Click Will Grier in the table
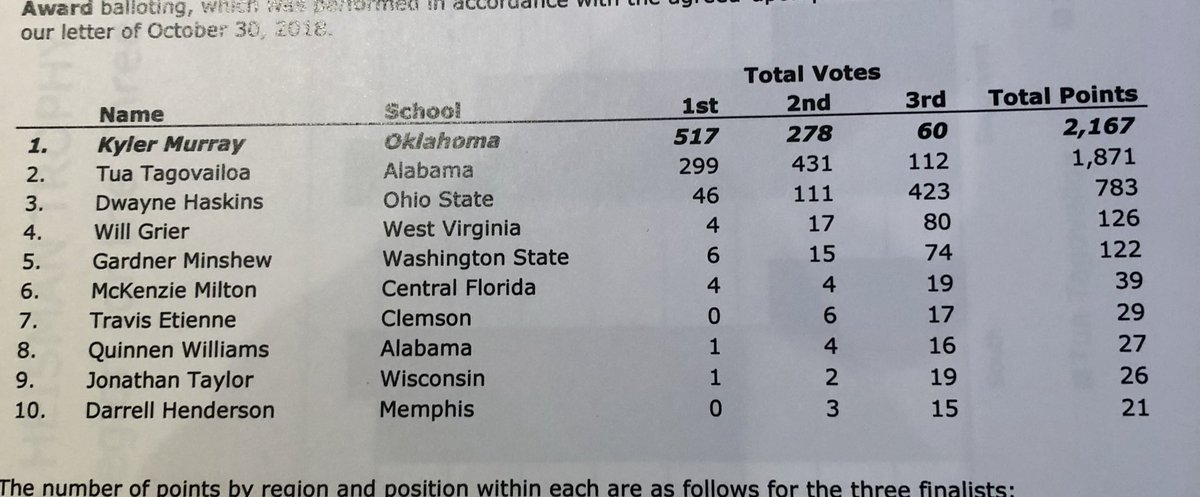 (x=141, y=231)
